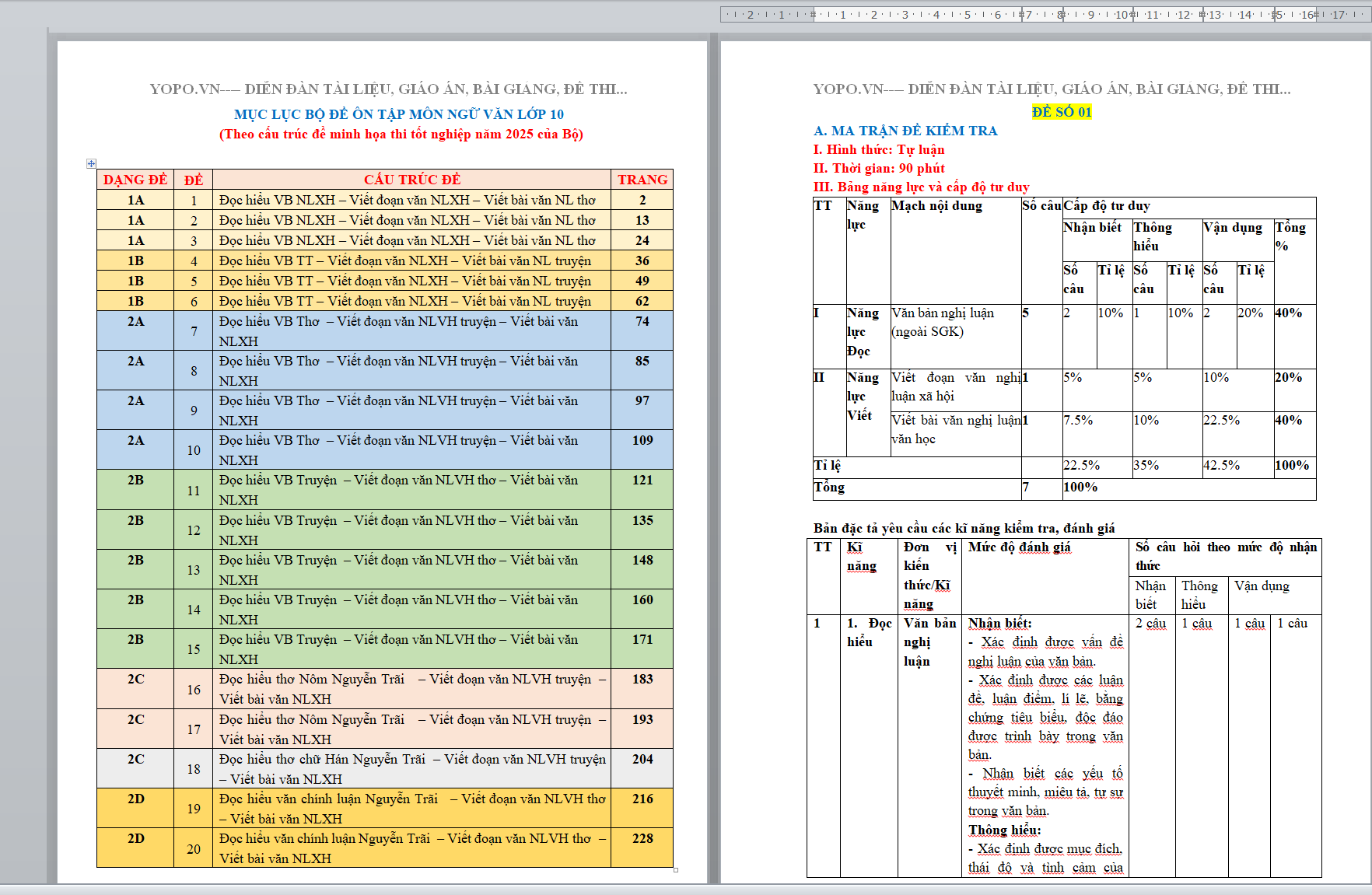
Task: Click the horizontal ruler at the top
Action: pyautogui.click(x=1045, y=14)
